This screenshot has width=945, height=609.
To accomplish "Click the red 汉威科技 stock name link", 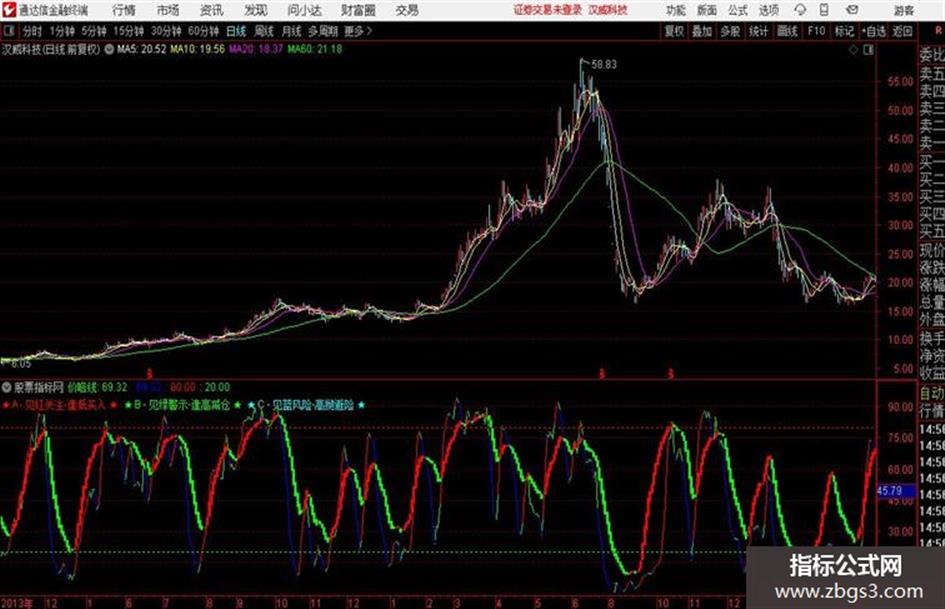I will tap(608, 10).
